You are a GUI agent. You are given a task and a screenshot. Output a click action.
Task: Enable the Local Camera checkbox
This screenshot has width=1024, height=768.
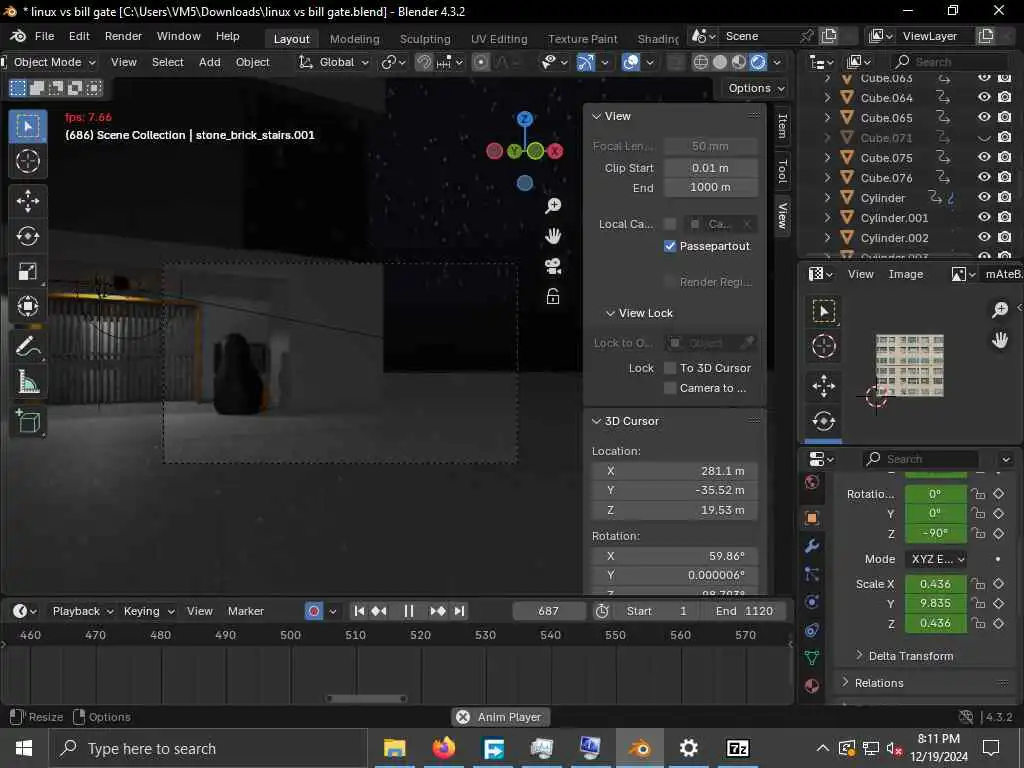[669, 224]
